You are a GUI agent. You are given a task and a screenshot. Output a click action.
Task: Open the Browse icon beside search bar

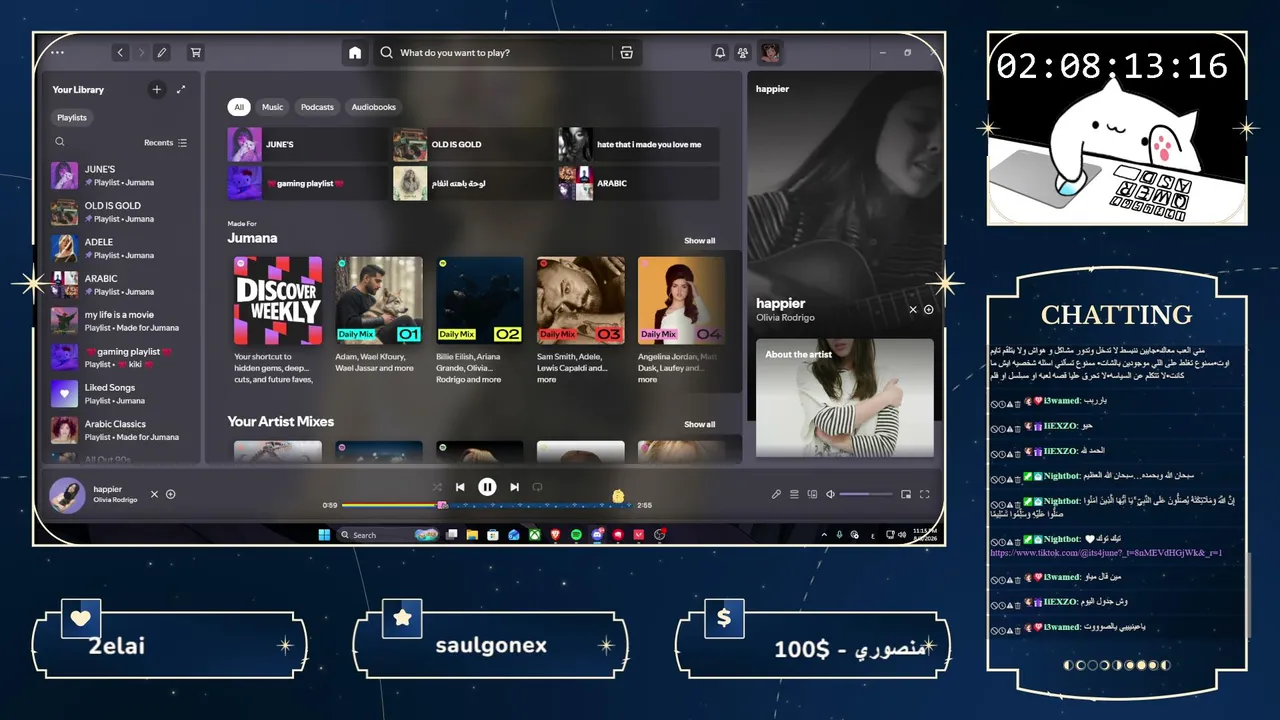tap(626, 53)
